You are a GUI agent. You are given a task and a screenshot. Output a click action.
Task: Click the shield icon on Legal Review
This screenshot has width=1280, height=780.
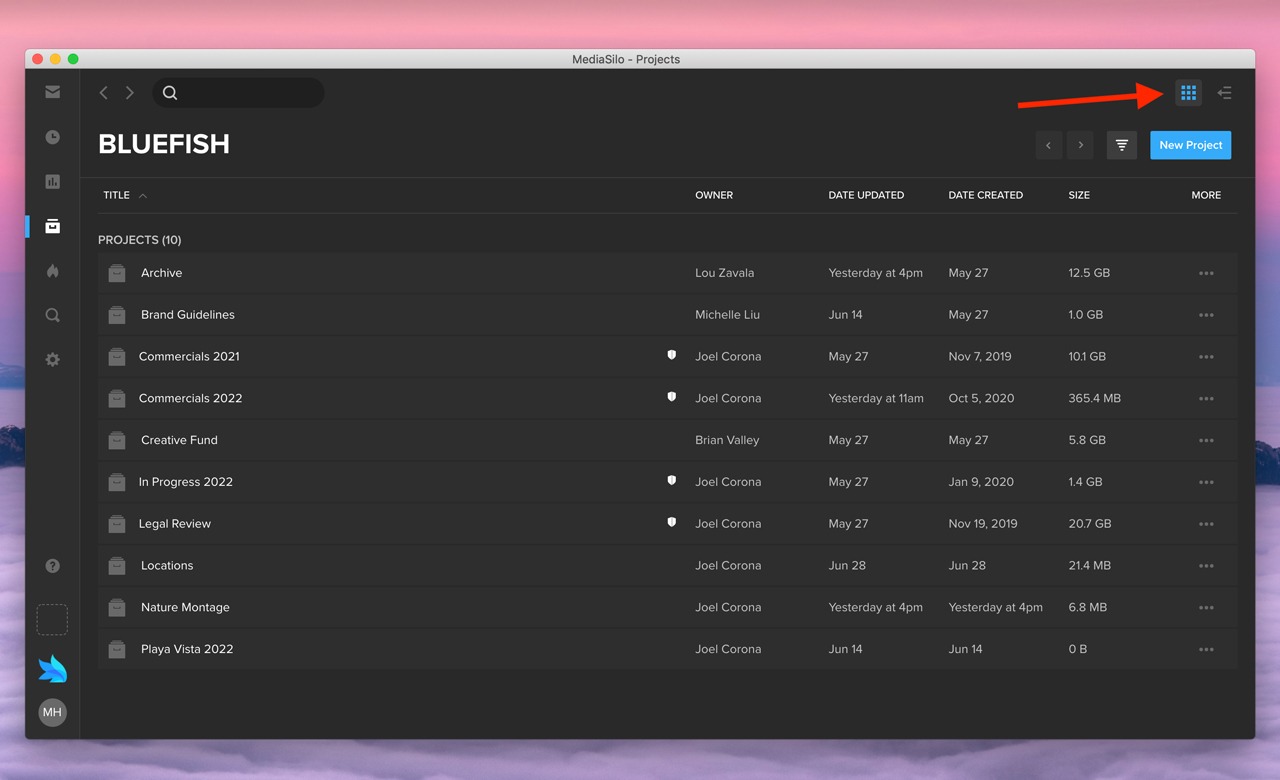(x=672, y=522)
